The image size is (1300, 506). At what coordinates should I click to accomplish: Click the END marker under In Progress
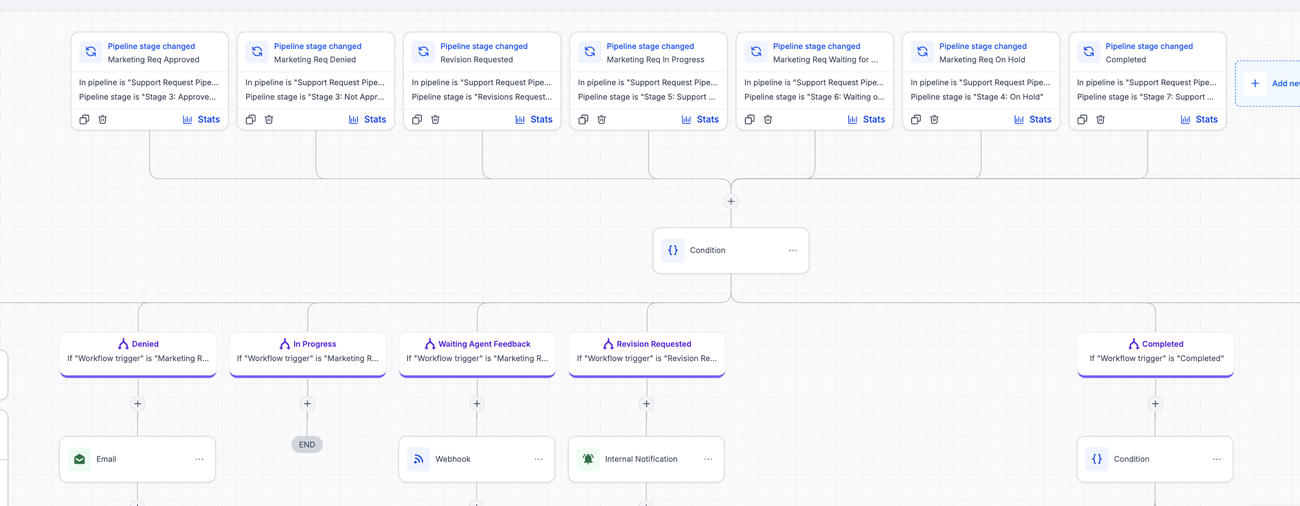[x=307, y=445]
